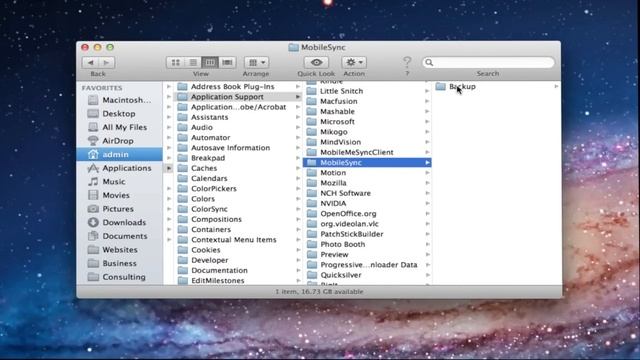Click the Quick Look eye button
Screen dimensions: 640x360
click(x=316, y=62)
